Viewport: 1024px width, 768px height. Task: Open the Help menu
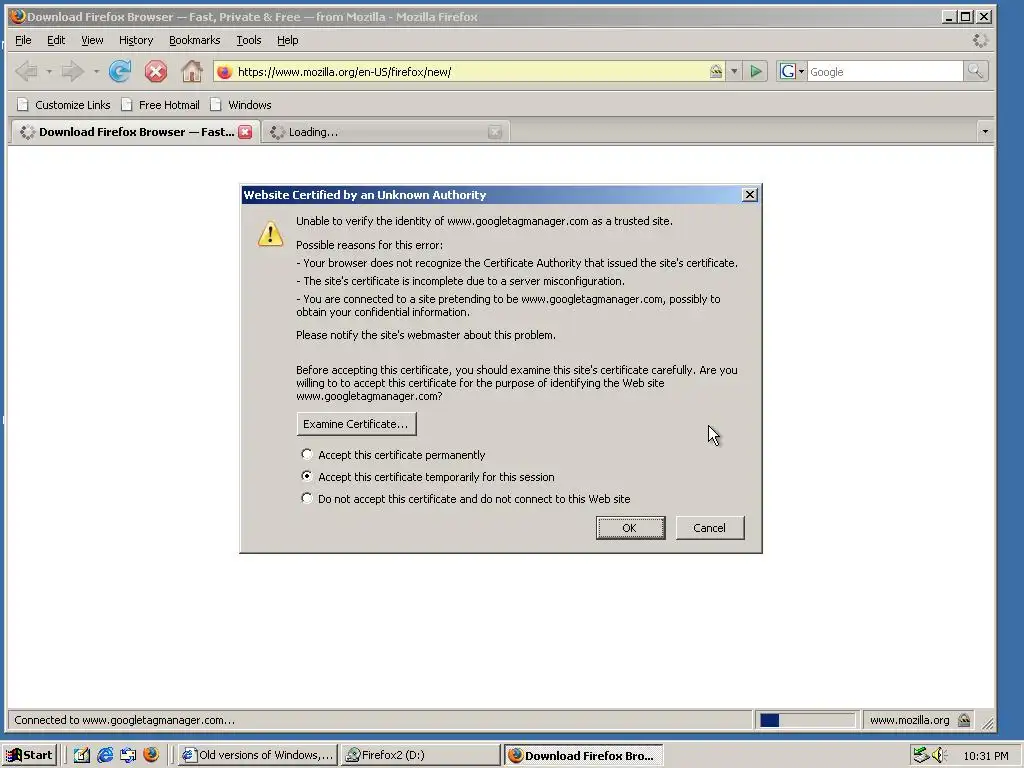point(287,40)
